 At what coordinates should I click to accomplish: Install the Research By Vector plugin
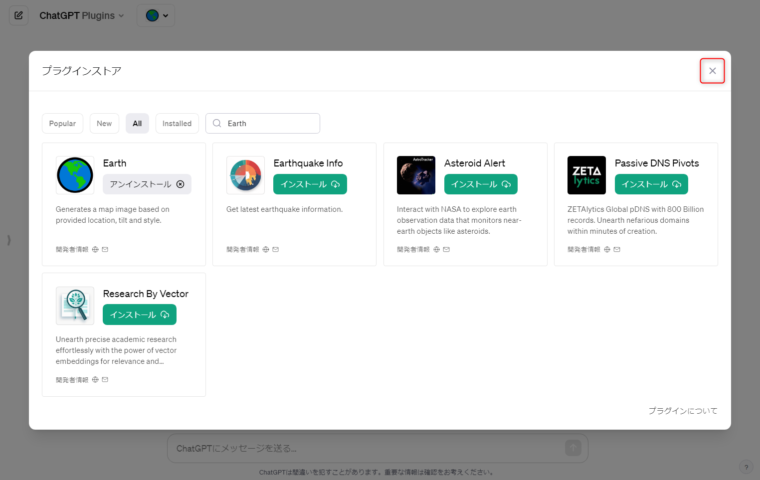(140, 315)
